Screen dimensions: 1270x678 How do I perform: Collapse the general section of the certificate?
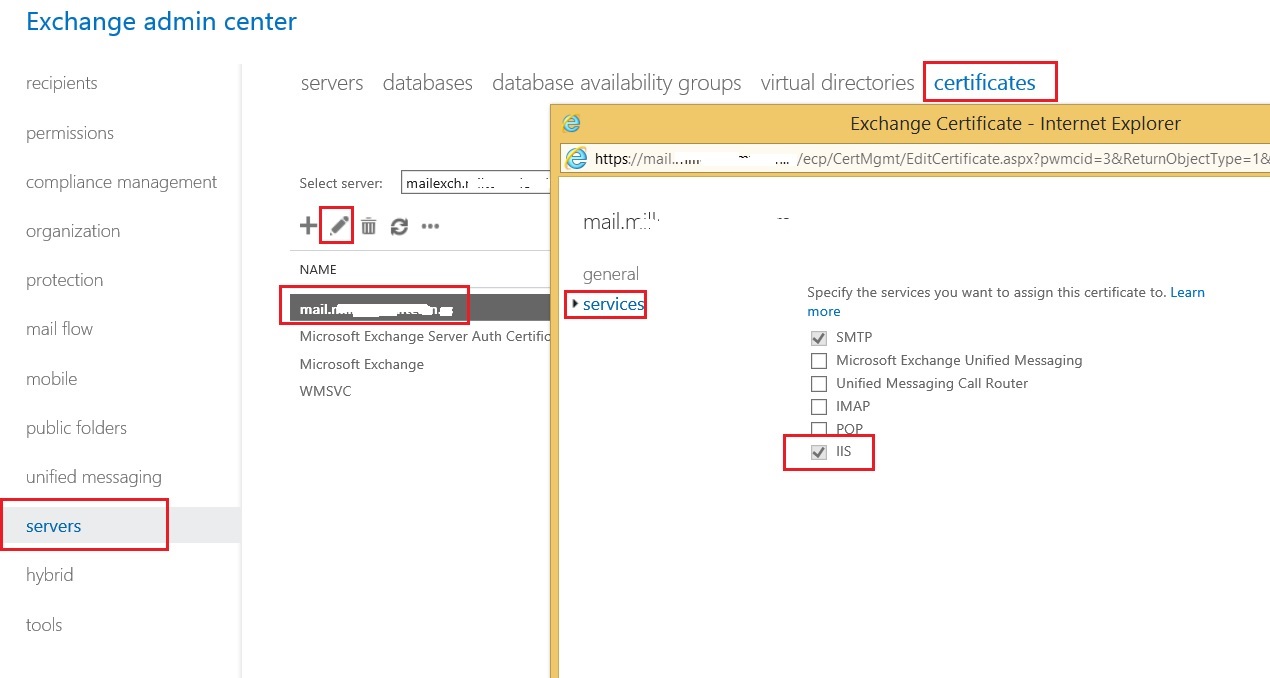611,274
